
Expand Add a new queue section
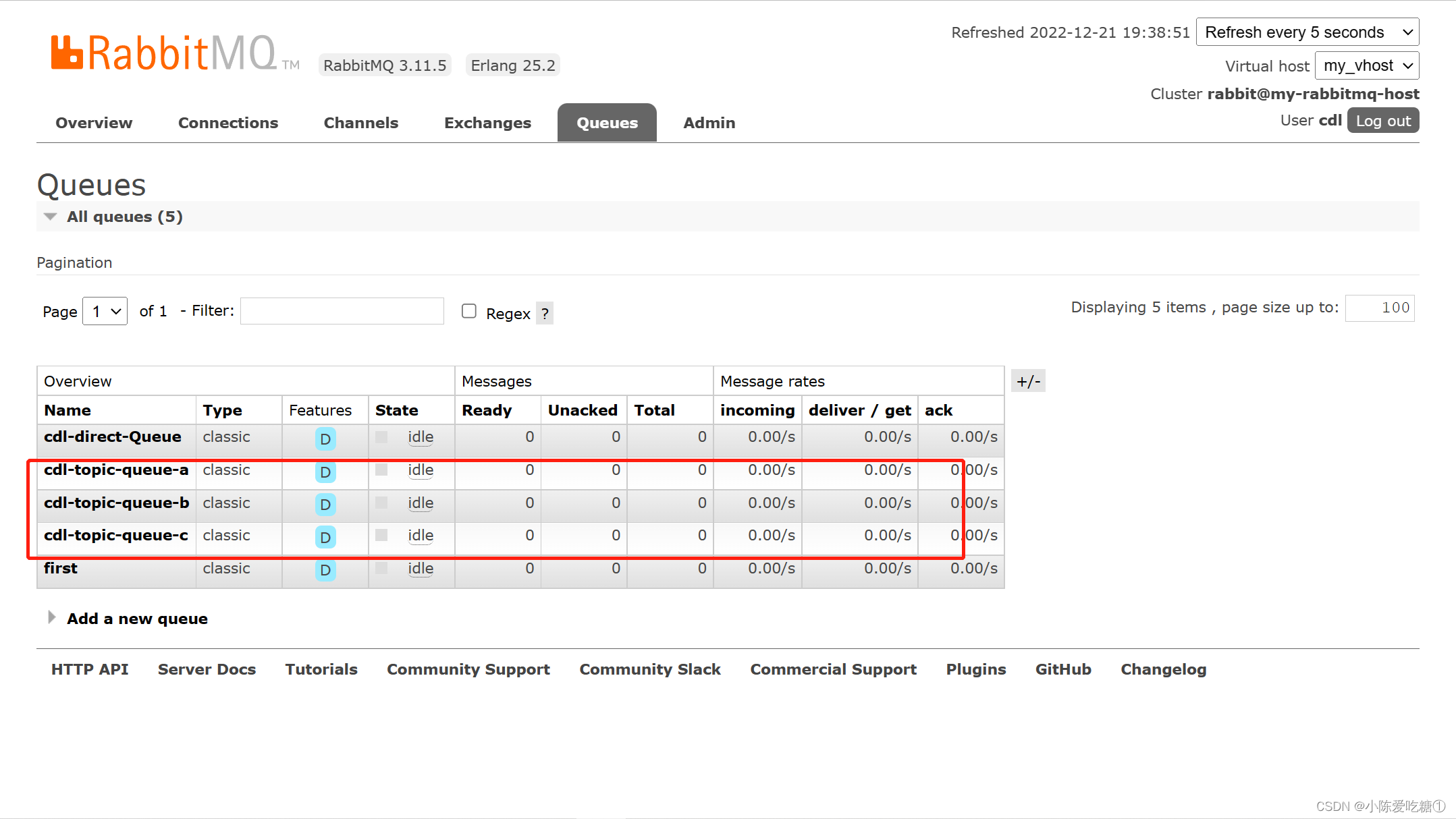[137, 619]
